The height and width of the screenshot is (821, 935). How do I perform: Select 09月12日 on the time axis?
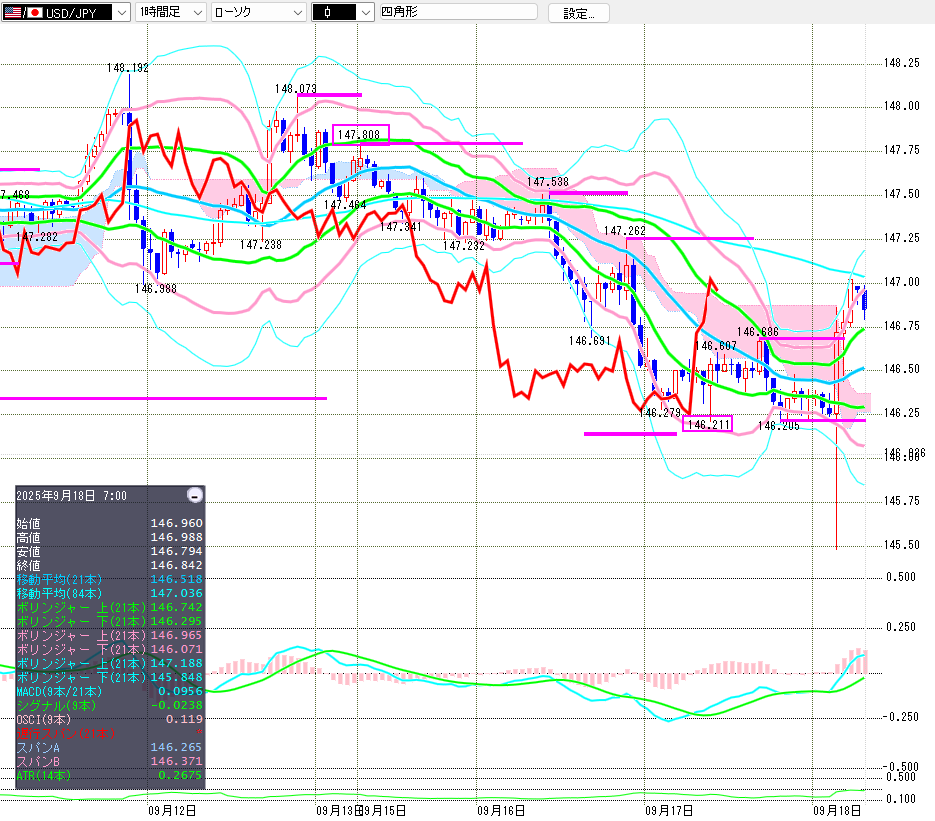[171, 811]
